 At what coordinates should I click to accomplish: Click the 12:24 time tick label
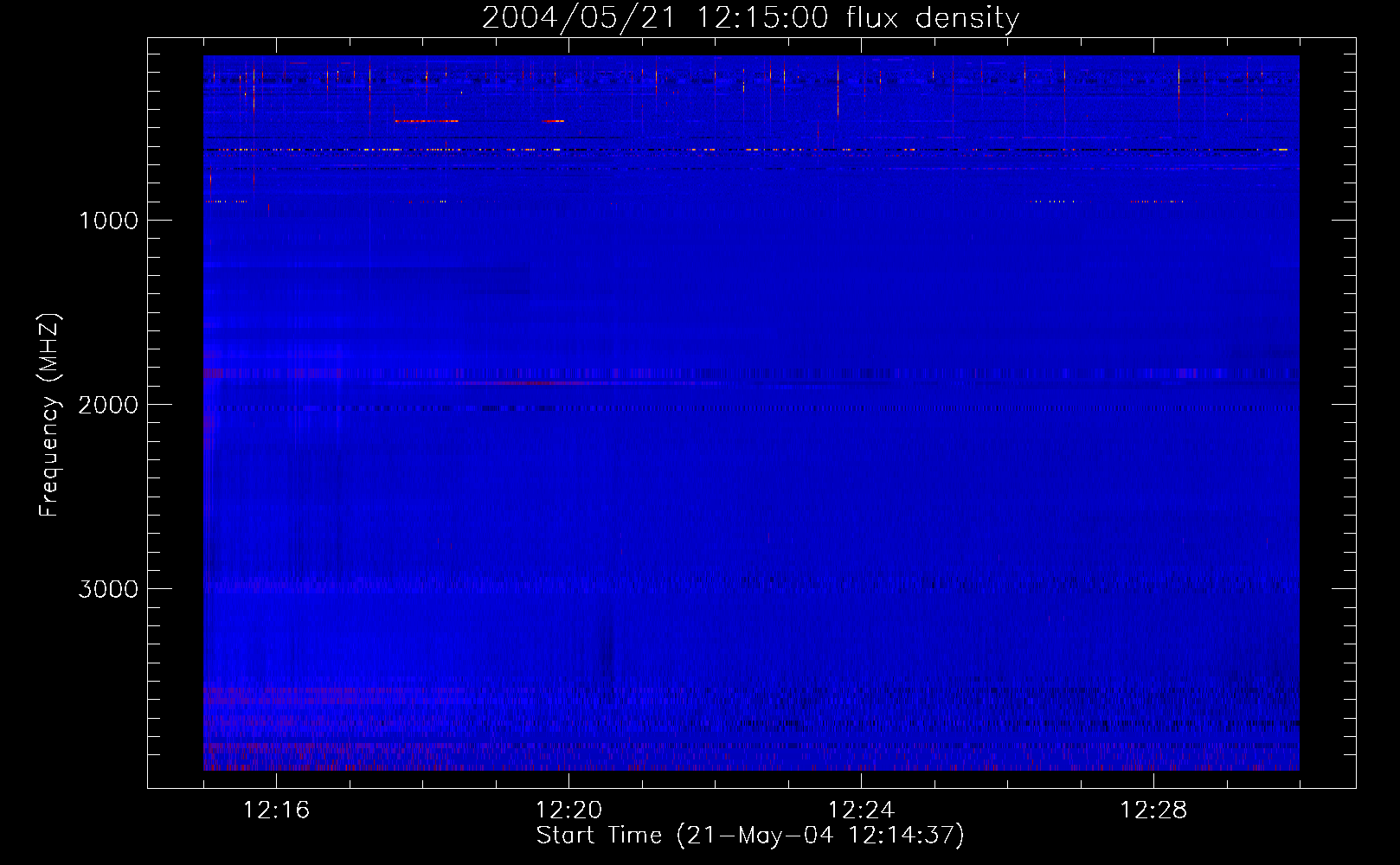tap(861, 811)
